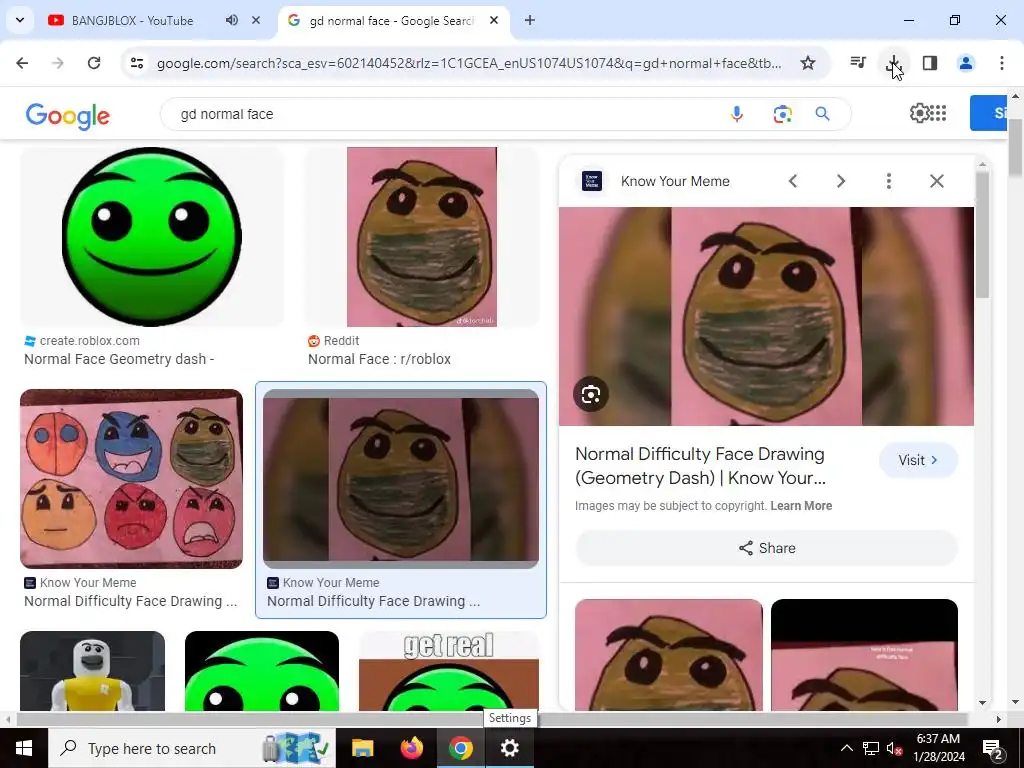The width and height of the screenshot is (1024, 768).
Task: Open Normal Difficulty Face Drawing title link
Action: [701, 466]
